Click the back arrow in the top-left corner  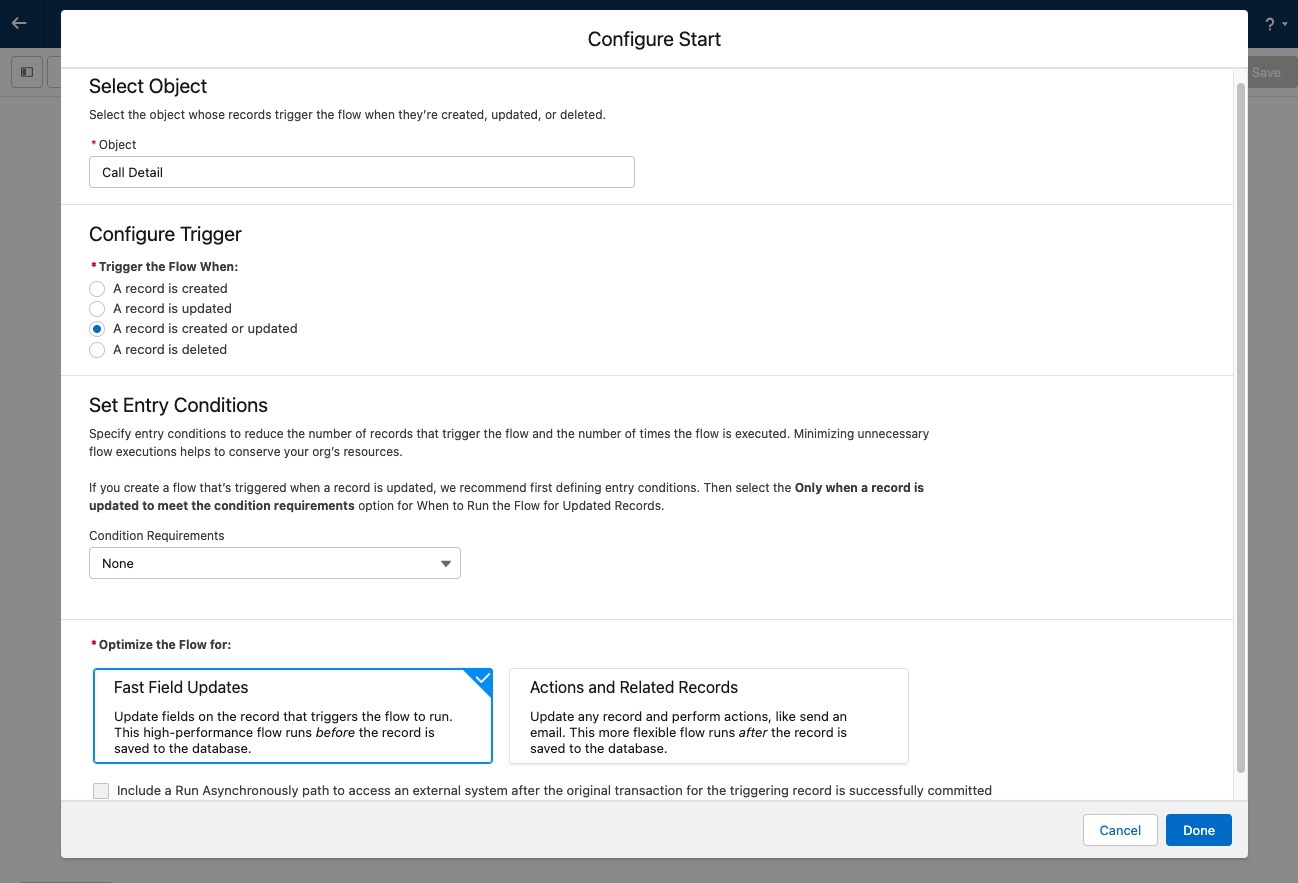point(19,23)
